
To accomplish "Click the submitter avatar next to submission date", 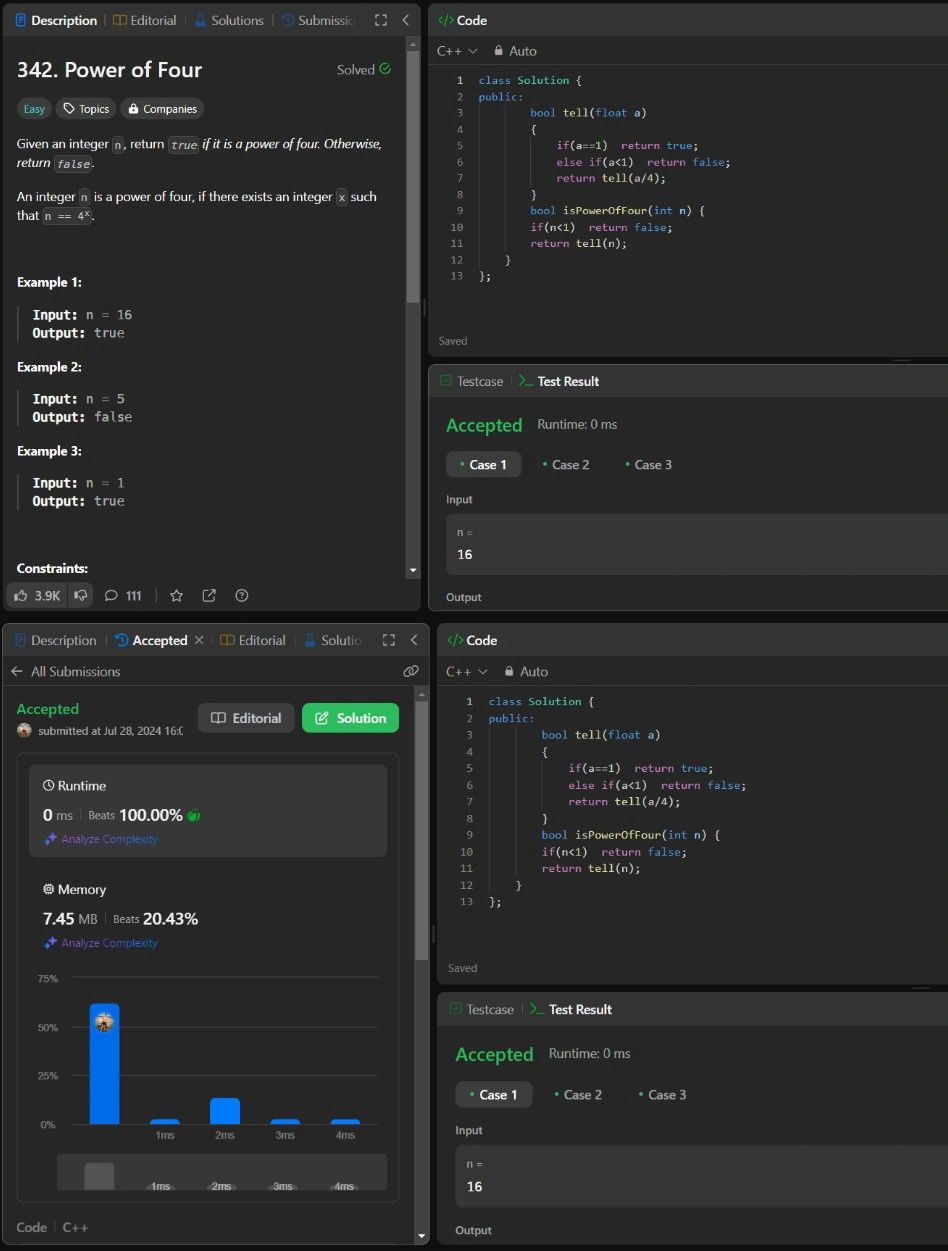I will pos(24,730).
